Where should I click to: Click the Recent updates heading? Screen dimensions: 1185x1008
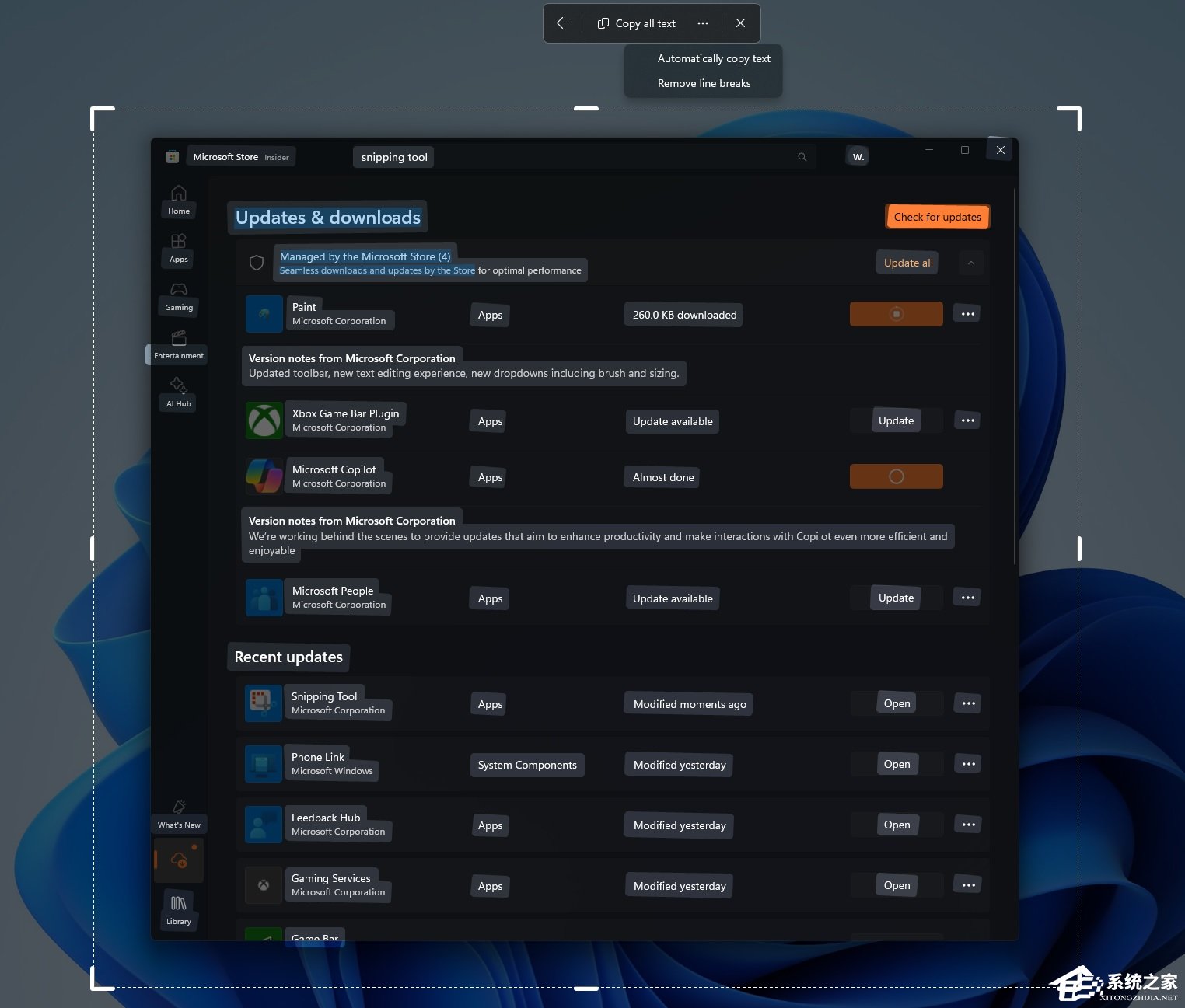[x=288, y=657]
